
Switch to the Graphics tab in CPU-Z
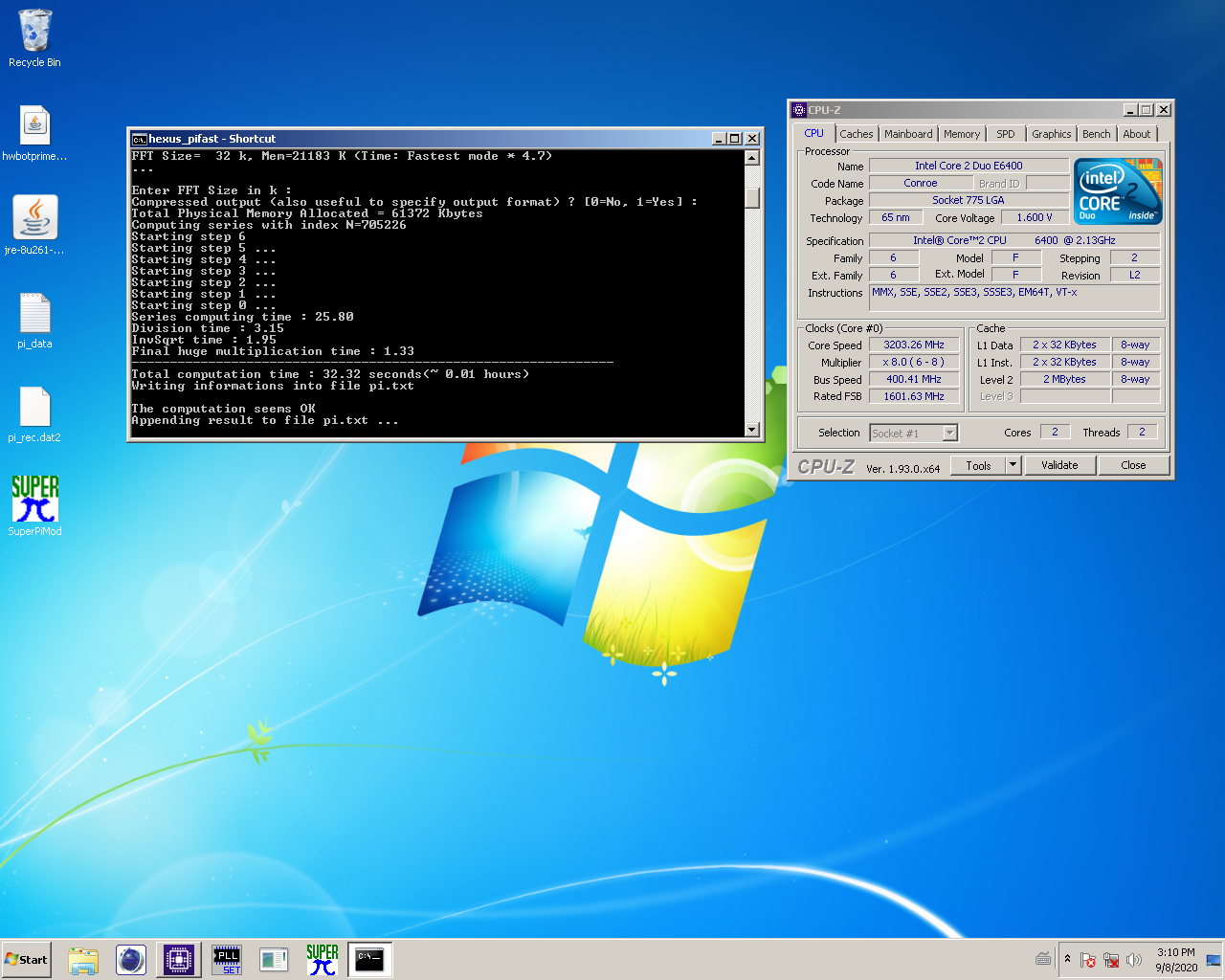pos(1052,134)
